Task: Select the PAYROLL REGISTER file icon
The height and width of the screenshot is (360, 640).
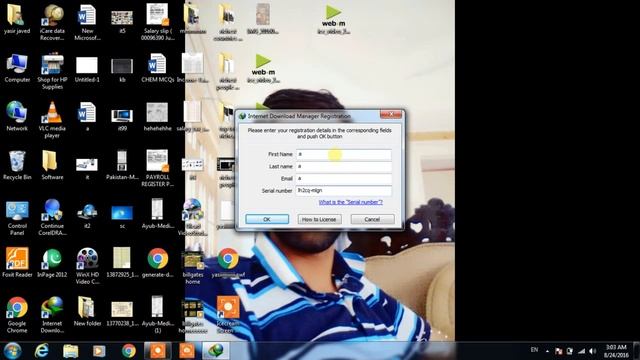Action: pos(158,169)
